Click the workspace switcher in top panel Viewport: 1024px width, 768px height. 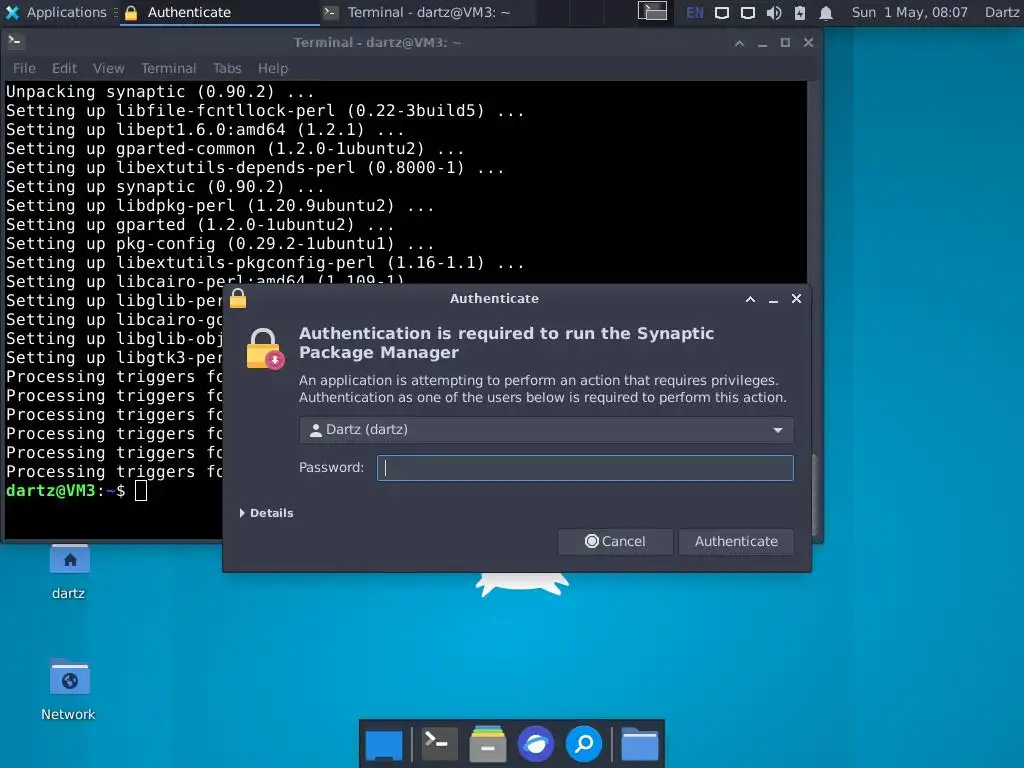coord(652,12)
